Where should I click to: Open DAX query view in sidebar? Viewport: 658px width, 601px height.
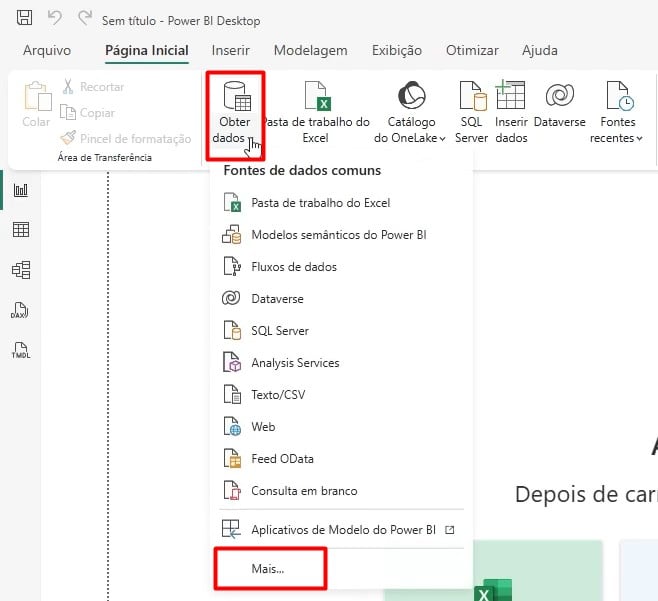pyautogui.click(x=20, y=310)
